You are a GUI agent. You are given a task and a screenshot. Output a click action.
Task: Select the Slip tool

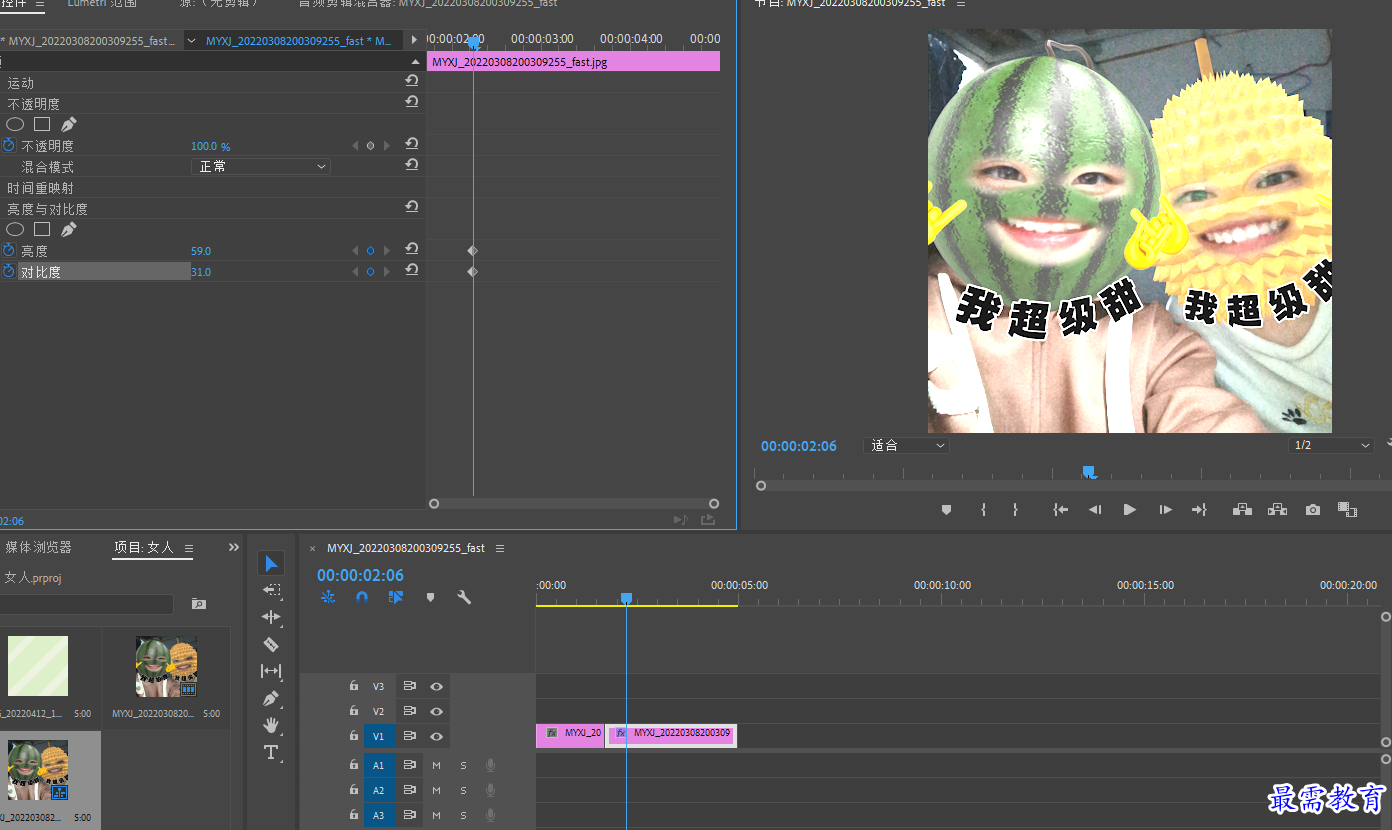(x=271, y=671)
